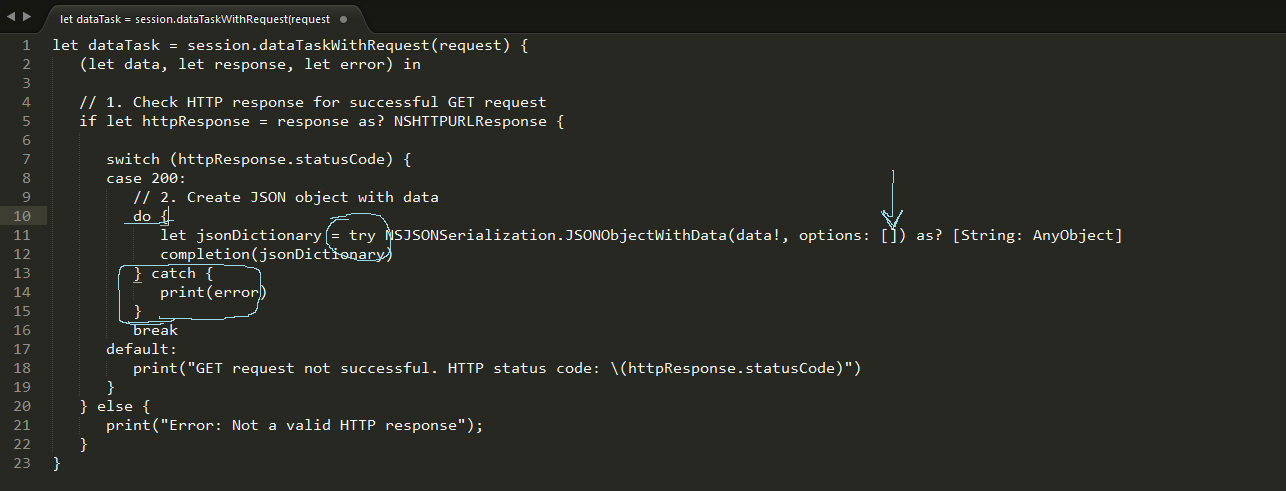Place cursor on 'print(error)' statement

point(213,292)
